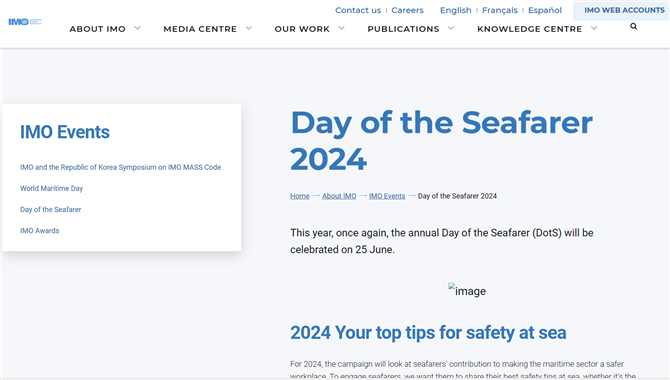Open the ABOUT IMO menu
Viewport: 670px width, 380px height.
(x=97, y=29)
